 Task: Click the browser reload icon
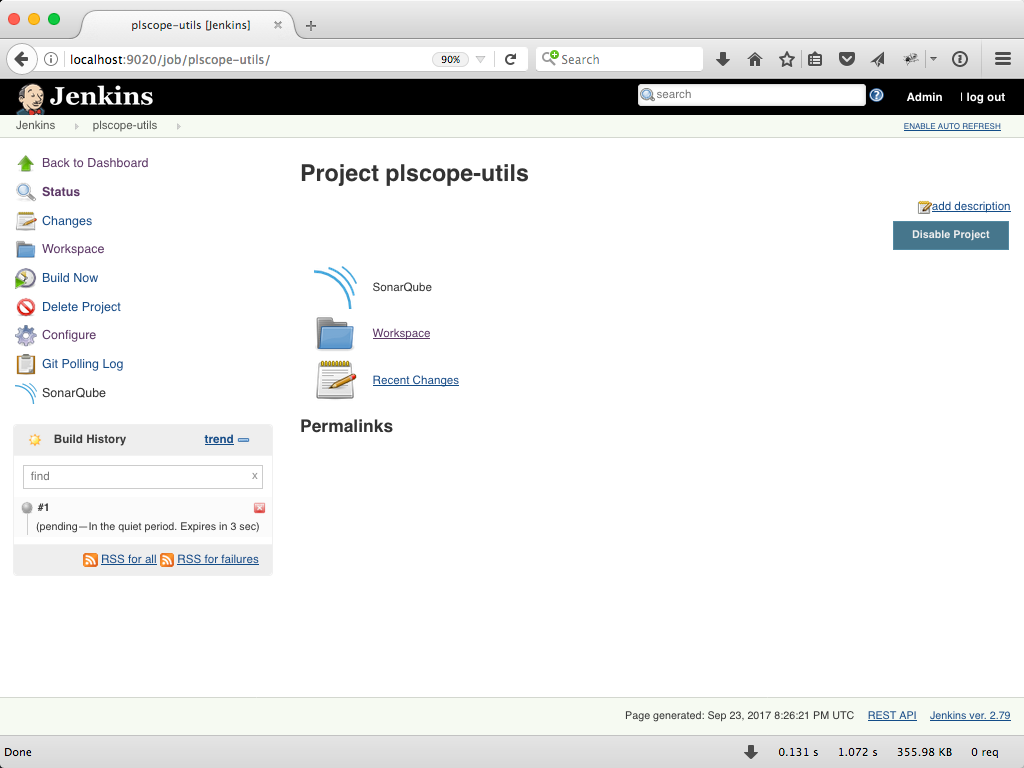point(511,59)
